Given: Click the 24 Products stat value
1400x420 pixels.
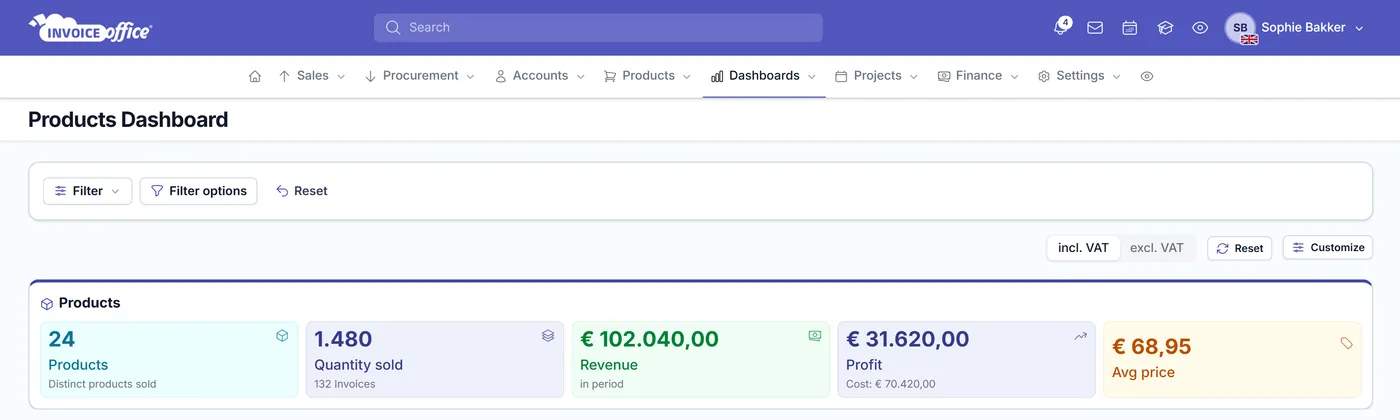Looking at the screenshot, I should (x=62, y=339).
